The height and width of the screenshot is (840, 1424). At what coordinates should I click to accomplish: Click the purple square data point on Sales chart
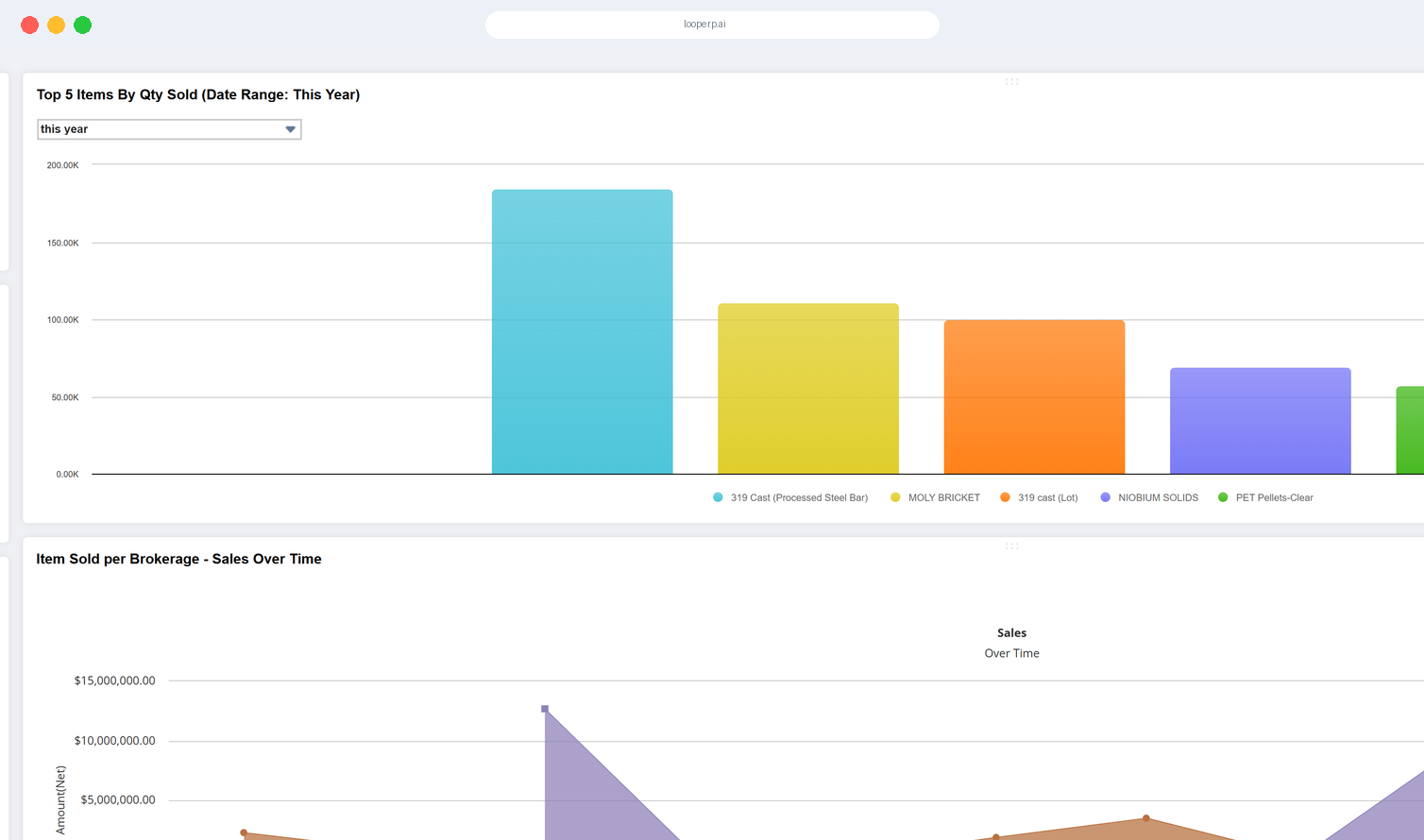545,709
